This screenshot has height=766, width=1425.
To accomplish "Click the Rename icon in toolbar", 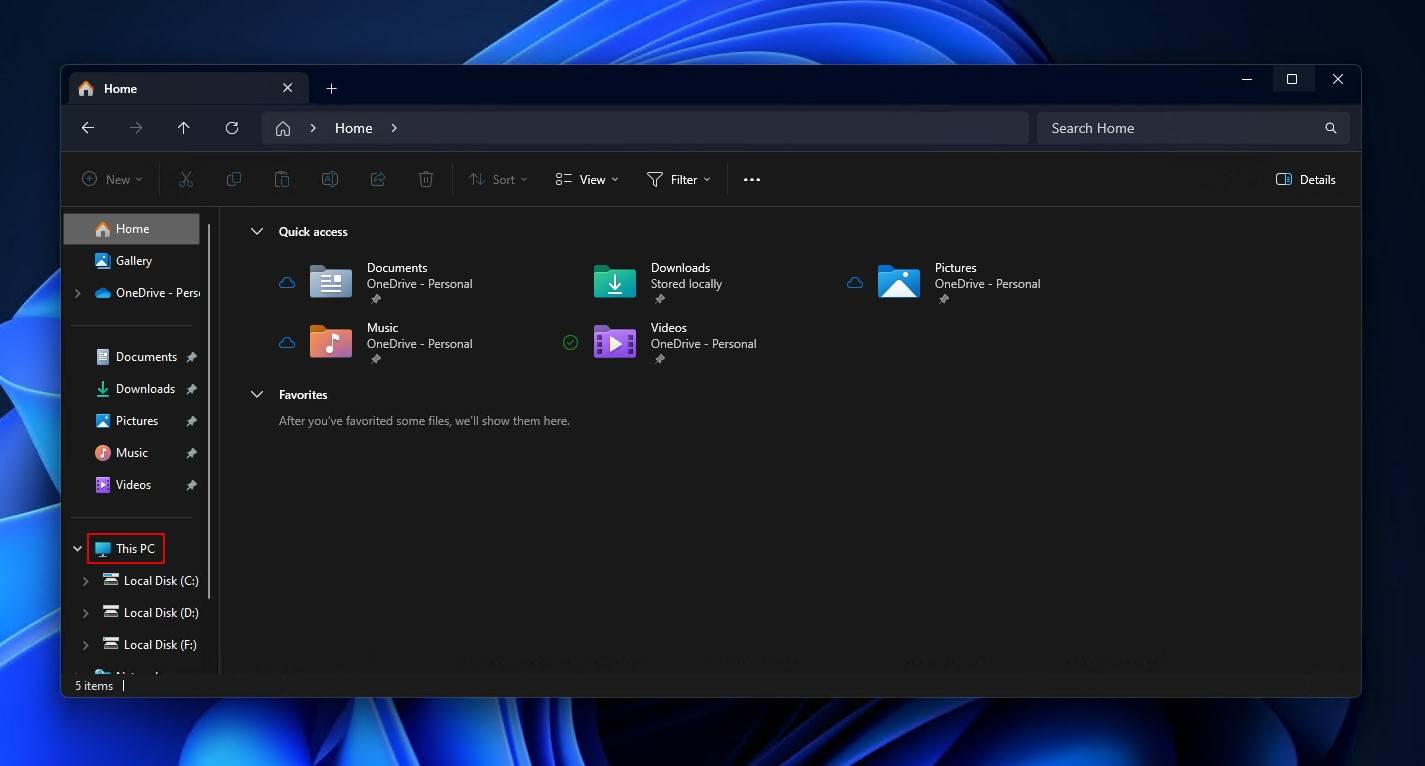I will 330,179.
